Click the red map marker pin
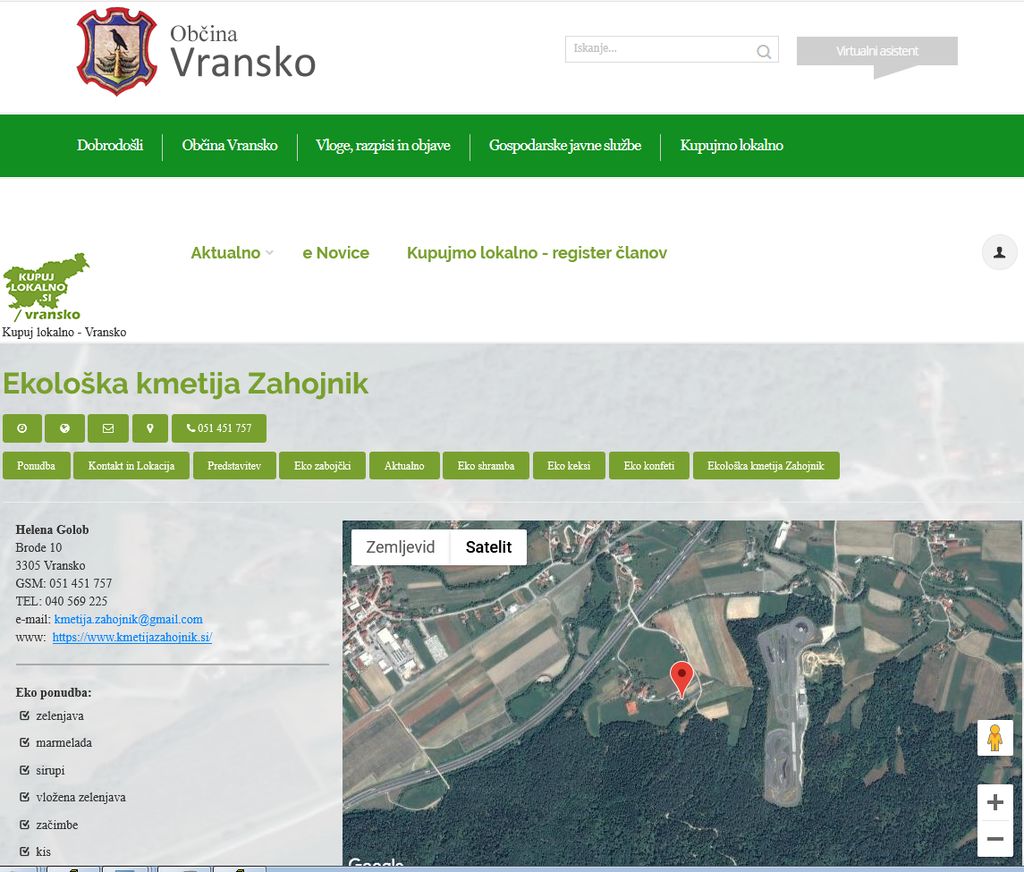Screen dimensions: 1024x872 tap(681, 678)
